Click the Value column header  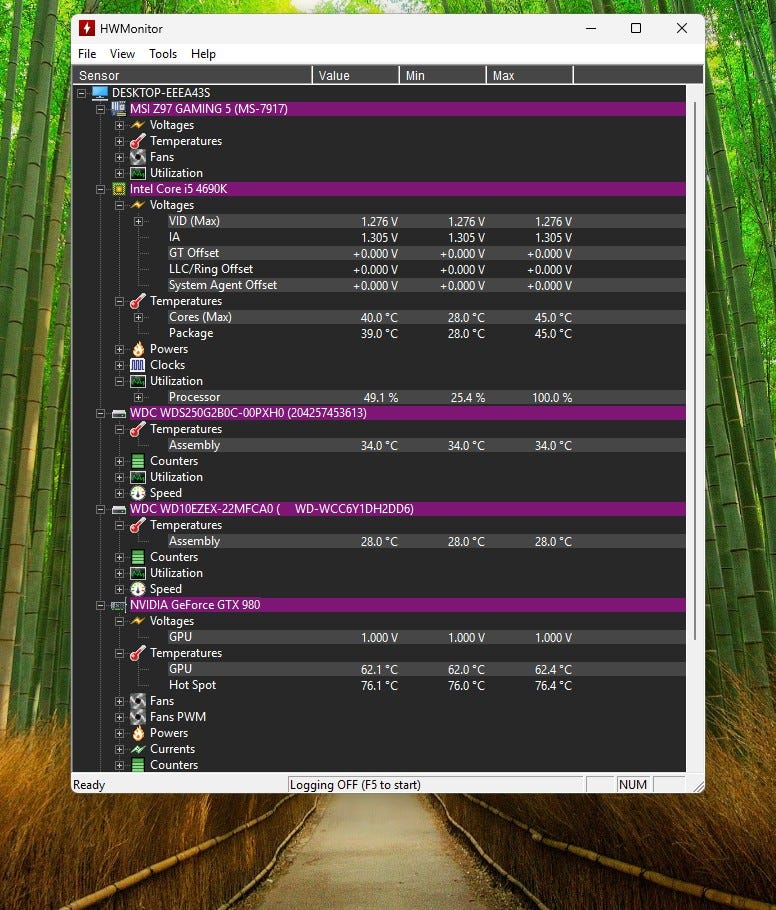click(x=355, y=75)
